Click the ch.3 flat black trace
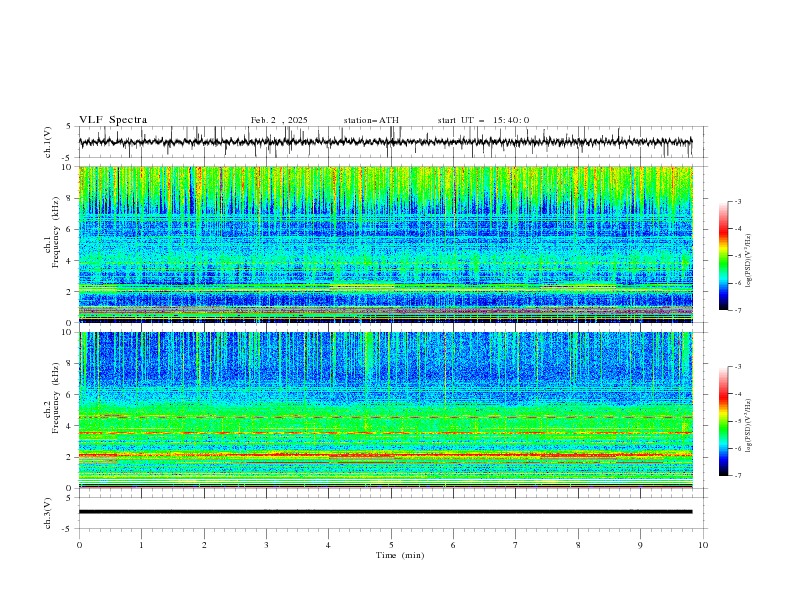The width and height of the screenshot is (792, 612). (x=386, y=512)
